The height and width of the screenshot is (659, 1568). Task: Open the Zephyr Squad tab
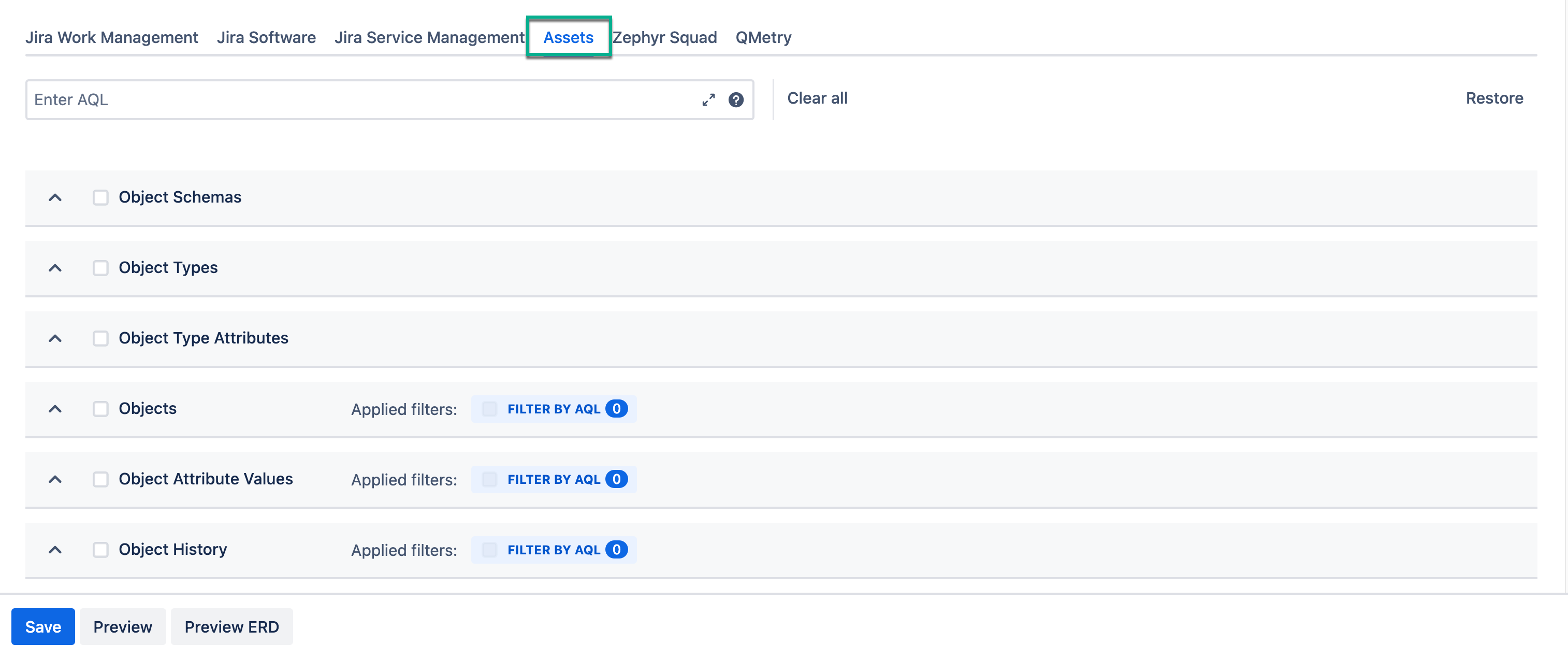[664, 38]
